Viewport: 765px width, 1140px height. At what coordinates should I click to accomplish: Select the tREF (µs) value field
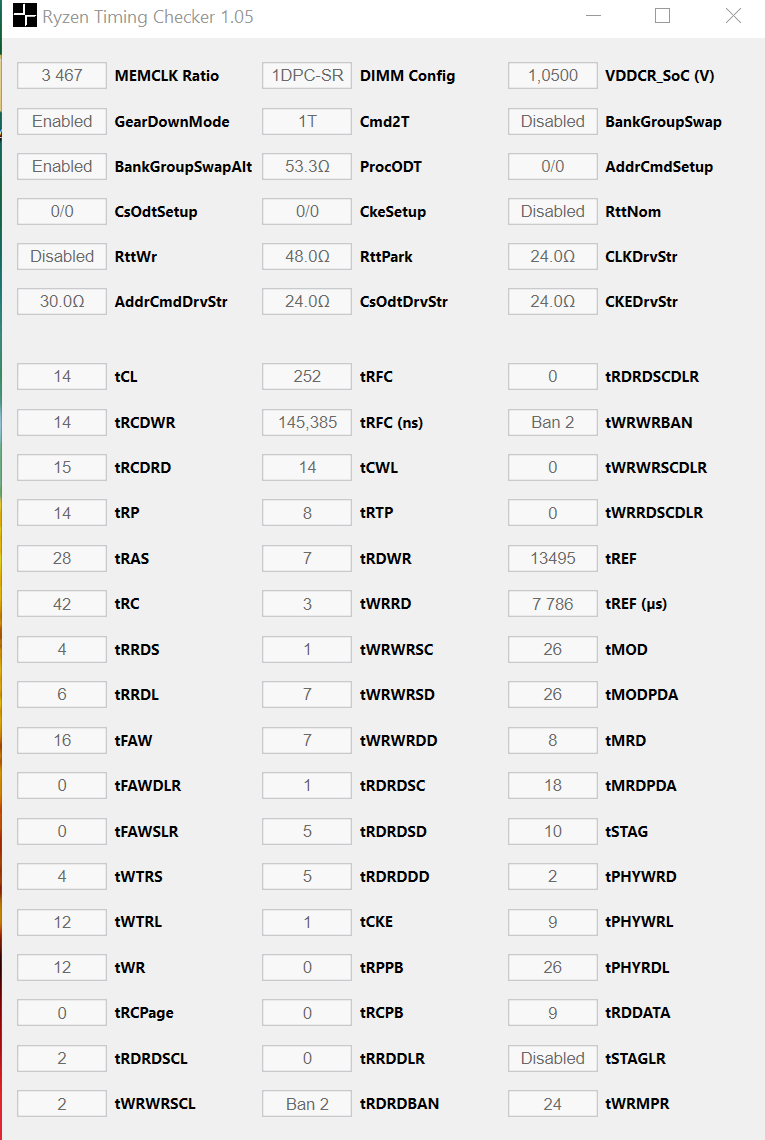coord(553,604)
